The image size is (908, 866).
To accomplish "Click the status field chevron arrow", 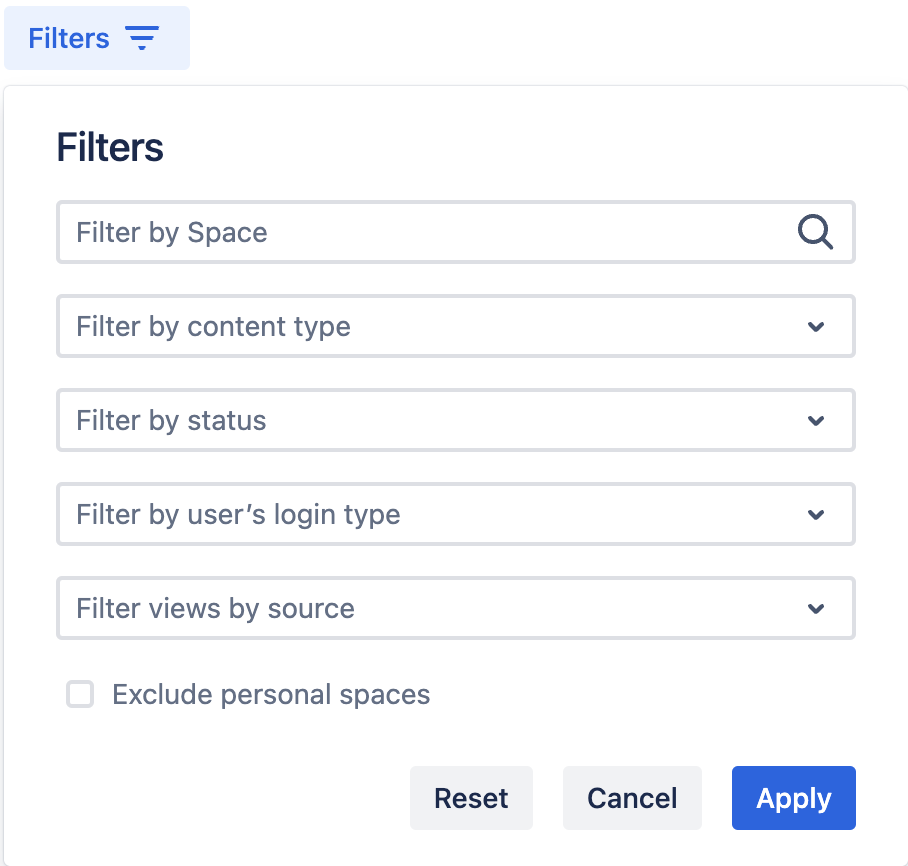I will tap(816, 421).
